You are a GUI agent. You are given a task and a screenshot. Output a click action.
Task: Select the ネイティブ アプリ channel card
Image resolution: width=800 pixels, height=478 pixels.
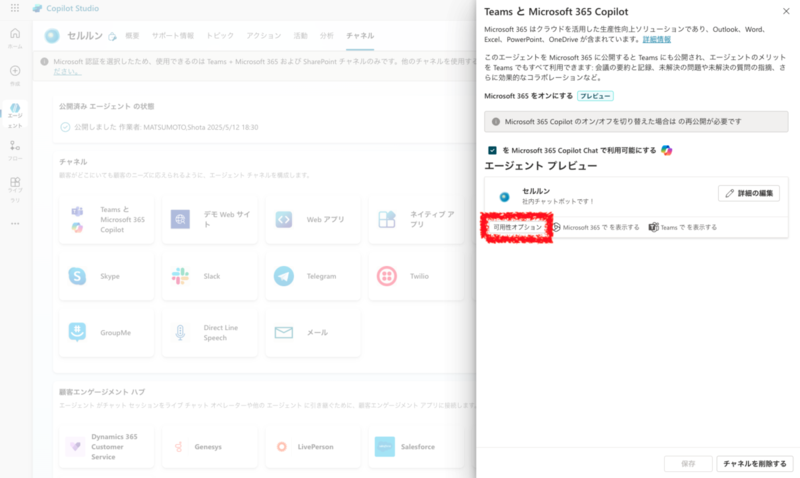point(416,219)
